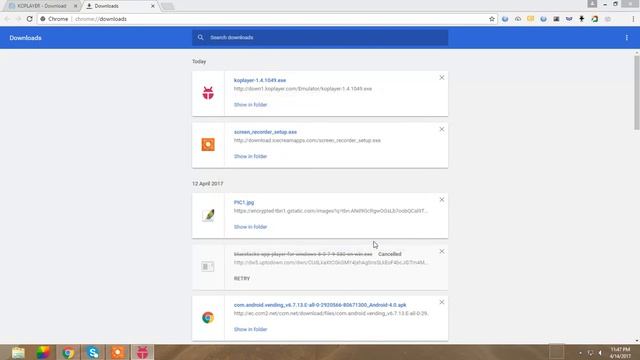
Task: Click the yellow note extension icon
Action: (x=530, y=19)
